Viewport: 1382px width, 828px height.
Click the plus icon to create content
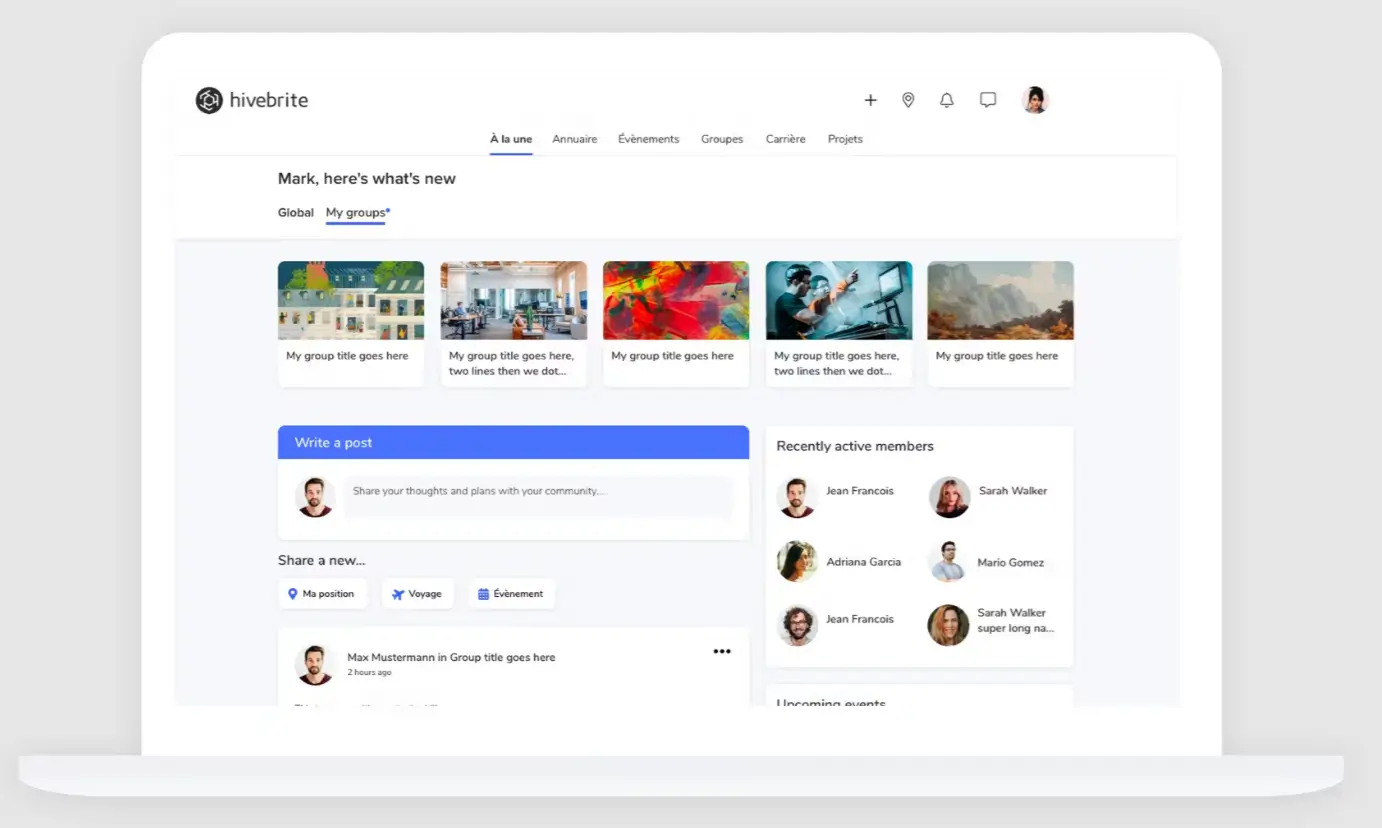870,100
